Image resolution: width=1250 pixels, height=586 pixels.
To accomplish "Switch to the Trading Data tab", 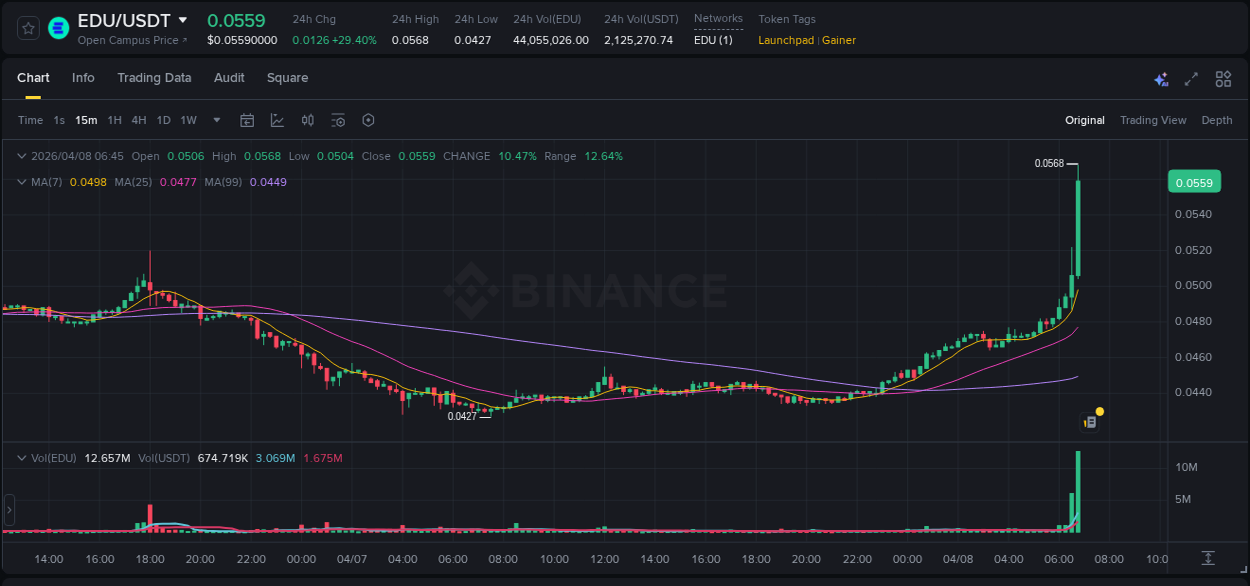I will pyautogui.click(x=154, y=78).
